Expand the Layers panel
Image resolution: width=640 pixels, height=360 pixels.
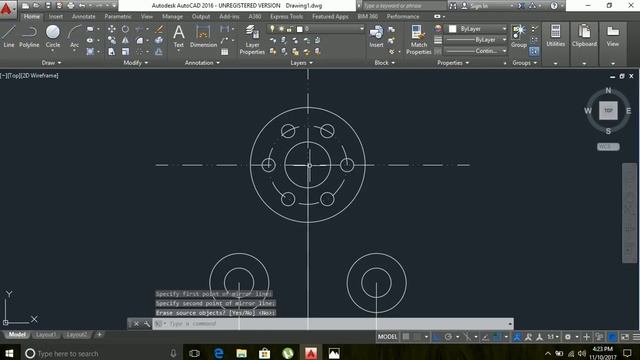[x=302, y=63]
